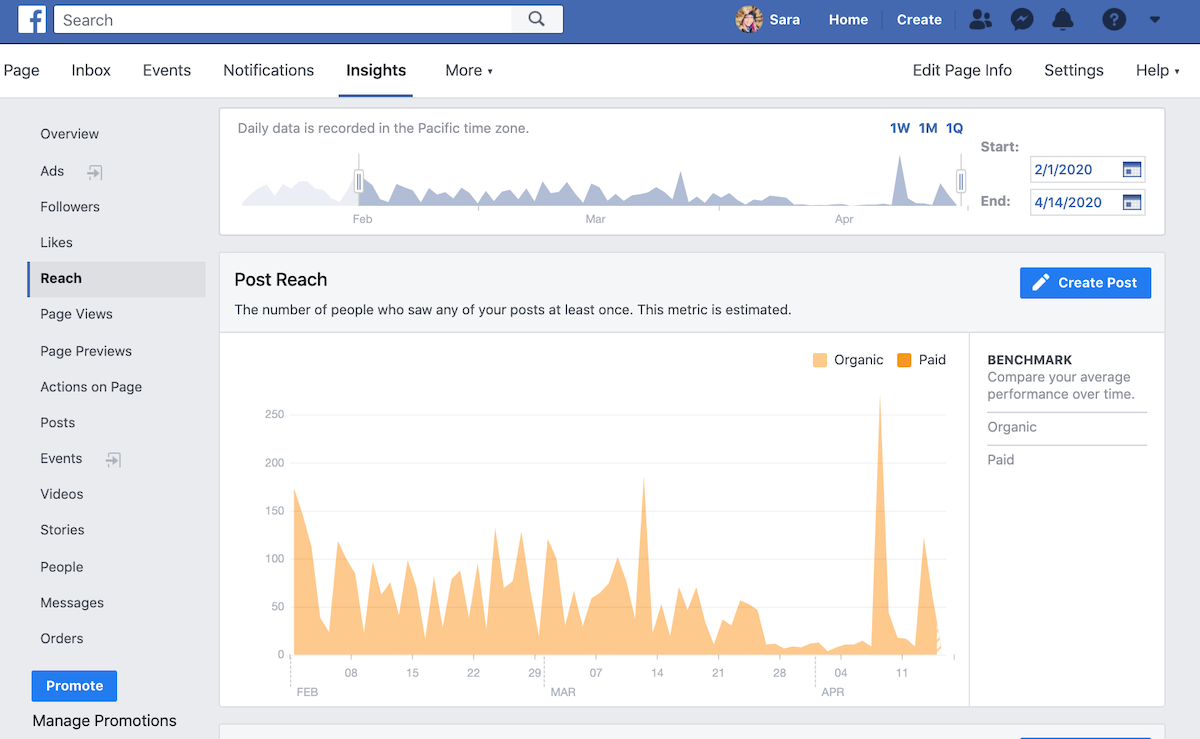Click the Sara profile name
1200x739 pixels.
pyautogui.click(x=785, y=19)
